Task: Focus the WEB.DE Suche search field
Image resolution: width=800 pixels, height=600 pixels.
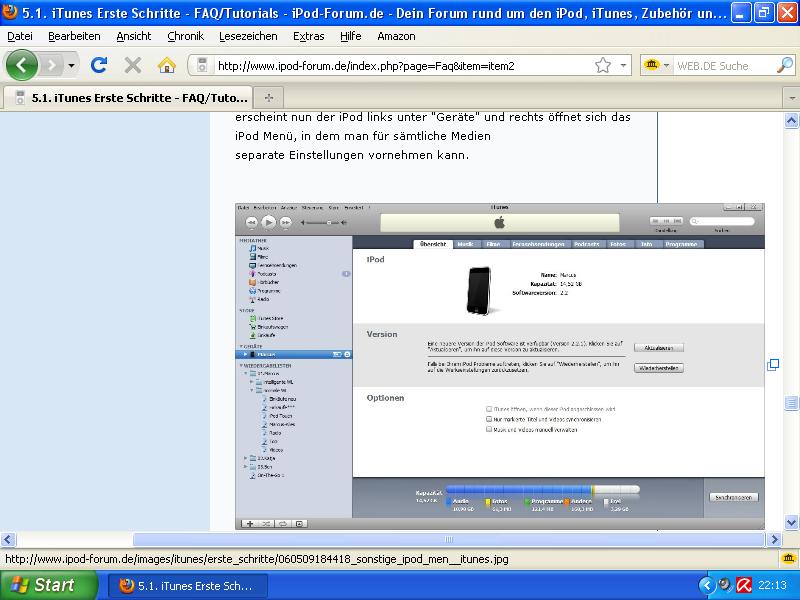Action: (723, 65)
